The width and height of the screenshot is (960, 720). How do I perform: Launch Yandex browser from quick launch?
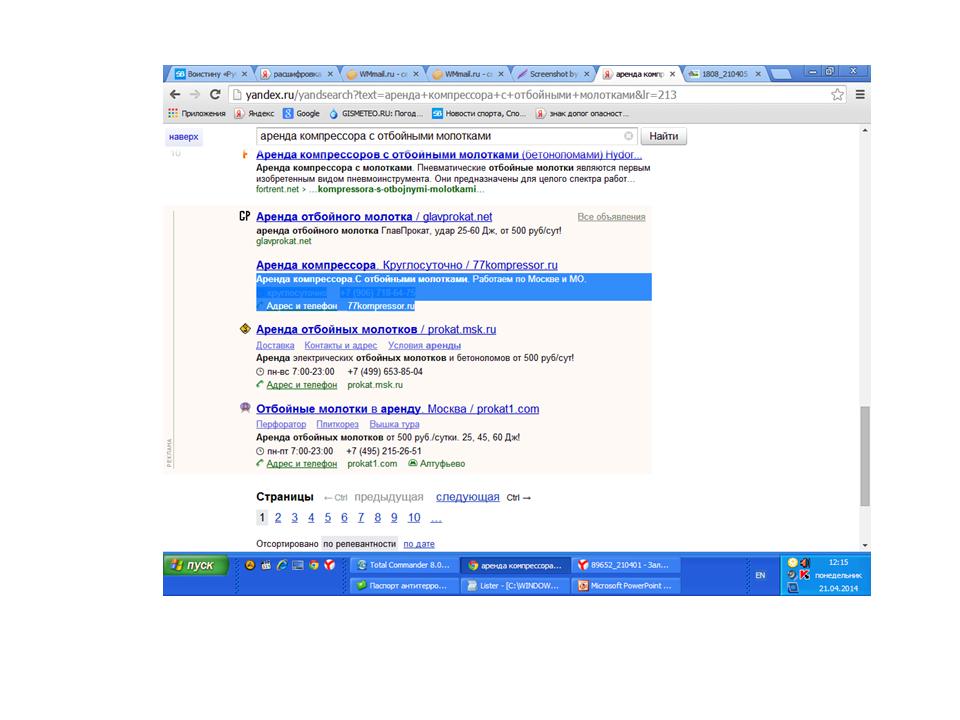pyautogui.click(x=329, y=565)
